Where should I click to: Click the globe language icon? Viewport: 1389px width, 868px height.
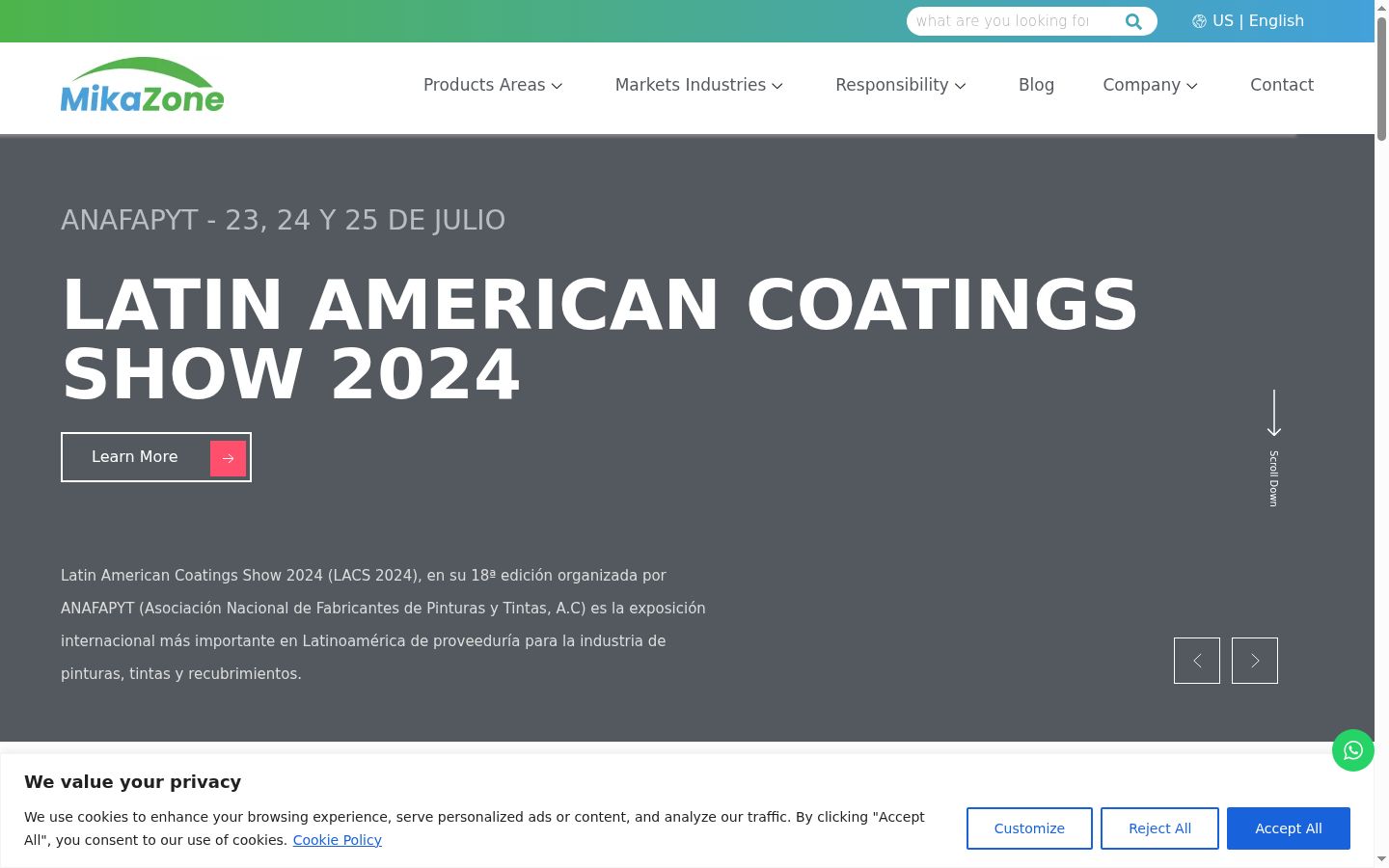1199,21
